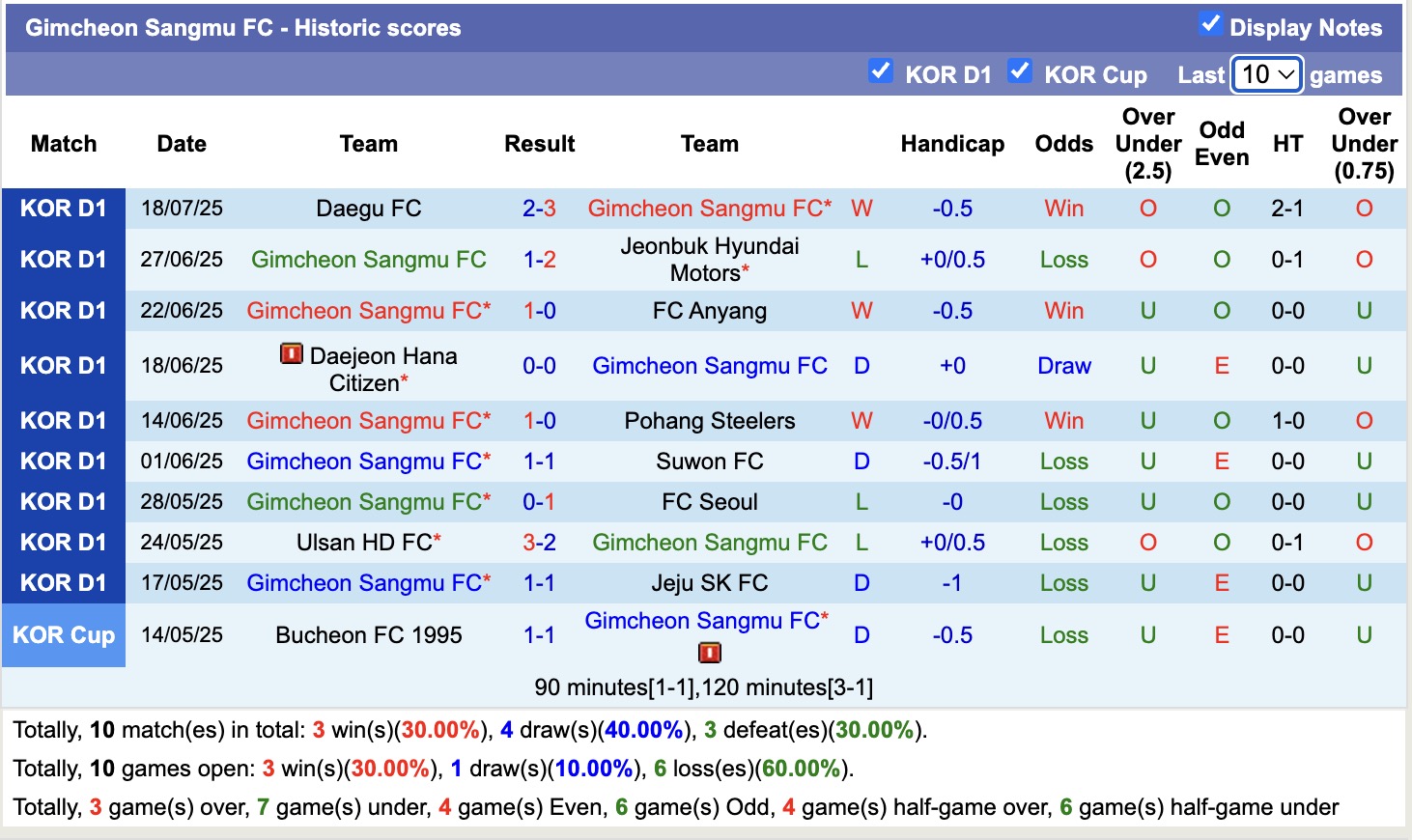
Task: Click the red card icon beside Daejeon Hana Citizen
Action: click(x=292, y=355)
